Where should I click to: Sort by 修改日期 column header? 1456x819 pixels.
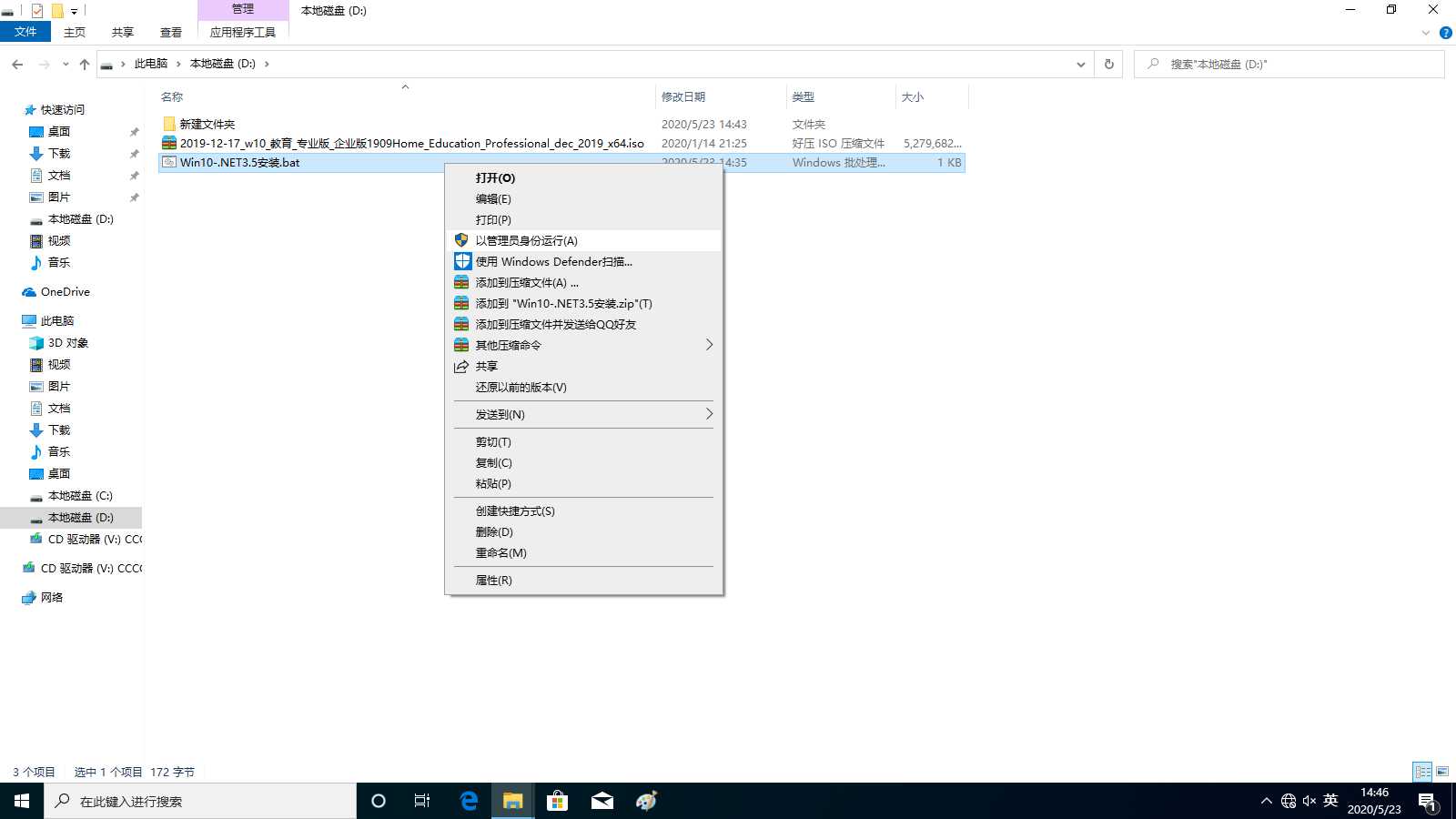pos(721,96)
